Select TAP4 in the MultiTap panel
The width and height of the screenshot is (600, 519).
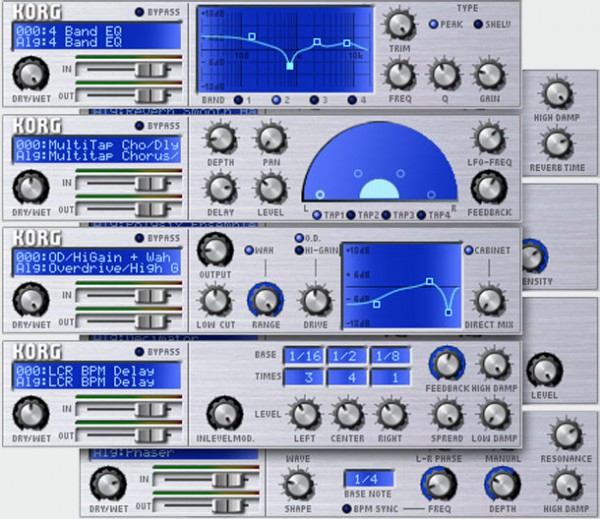point(421,215)
